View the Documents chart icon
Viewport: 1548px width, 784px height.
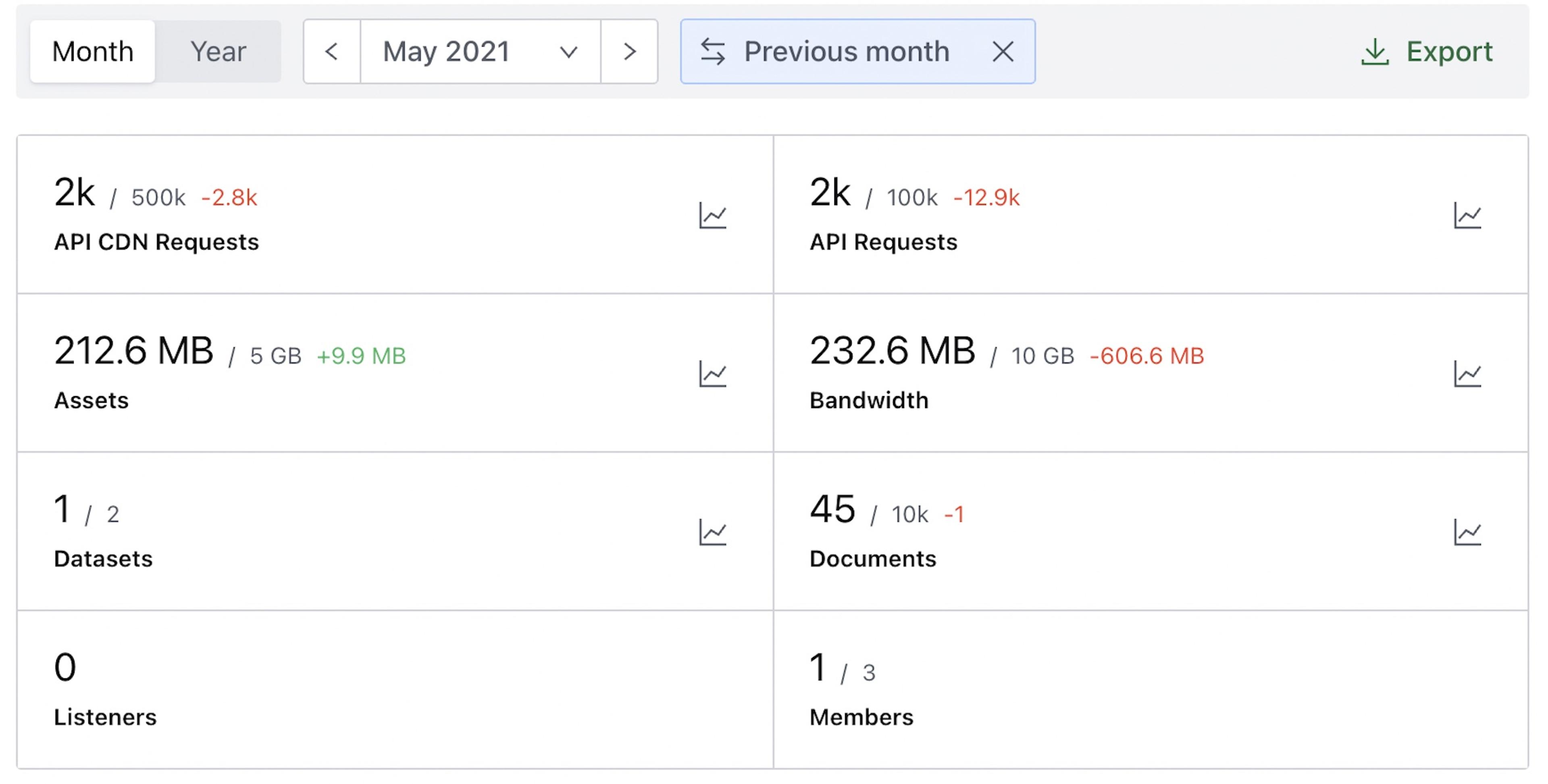click(1467, 532)
